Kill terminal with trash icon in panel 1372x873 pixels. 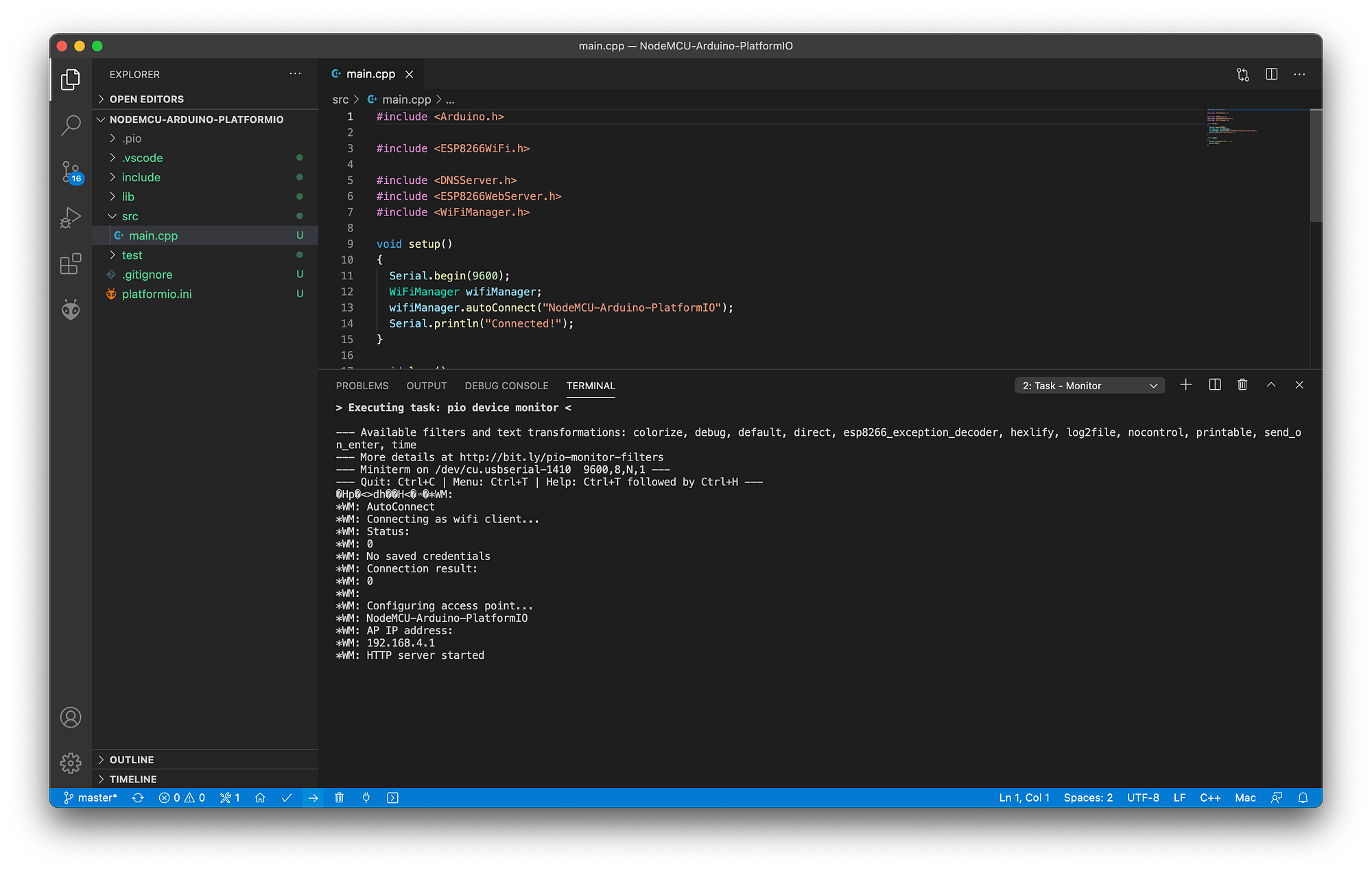[1242, 385]
